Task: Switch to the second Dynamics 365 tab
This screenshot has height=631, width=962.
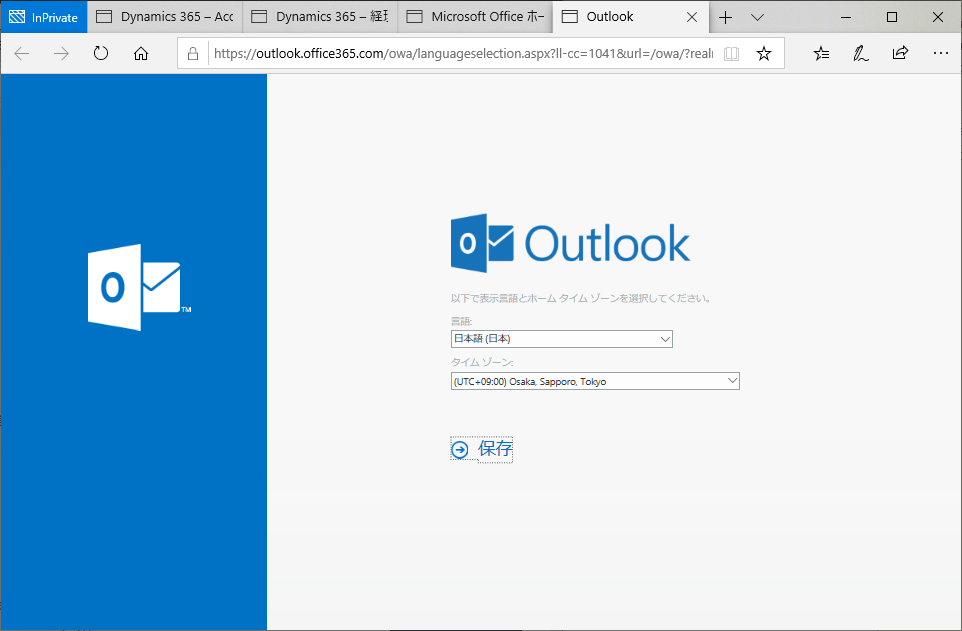Action: point(320,17)
